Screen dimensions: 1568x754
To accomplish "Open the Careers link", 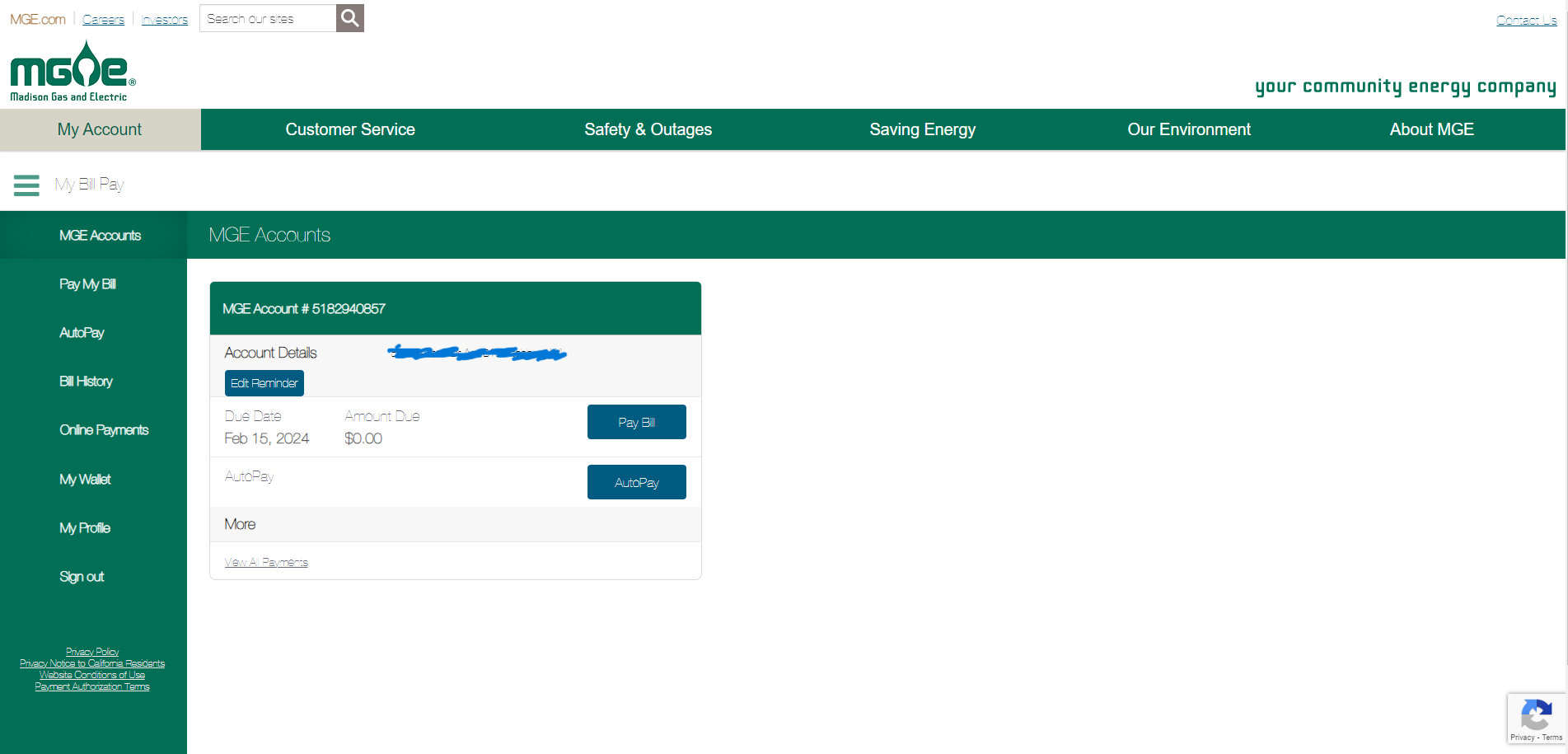I will coord(103,19).
